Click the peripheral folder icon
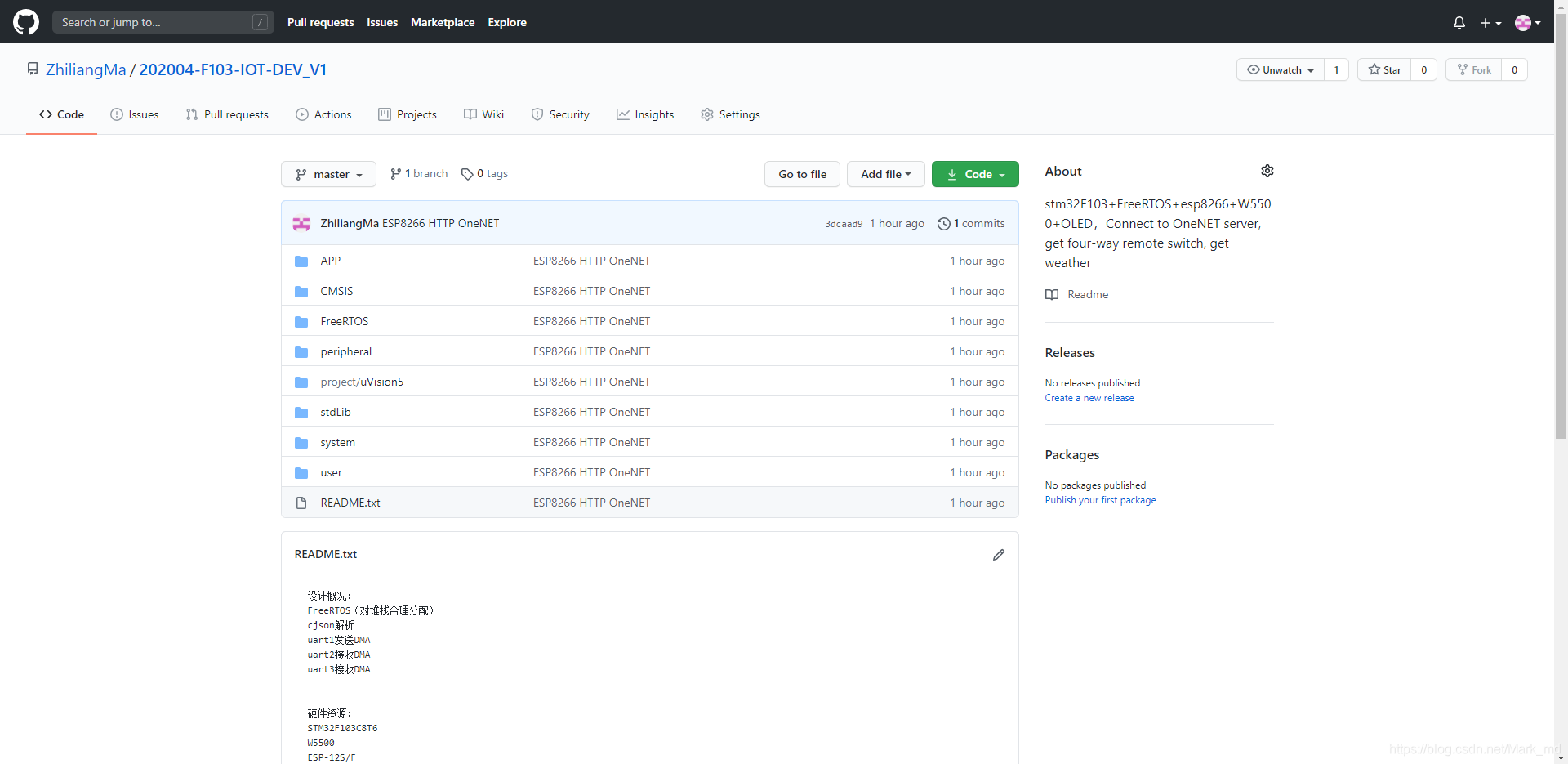 (301, 352)
